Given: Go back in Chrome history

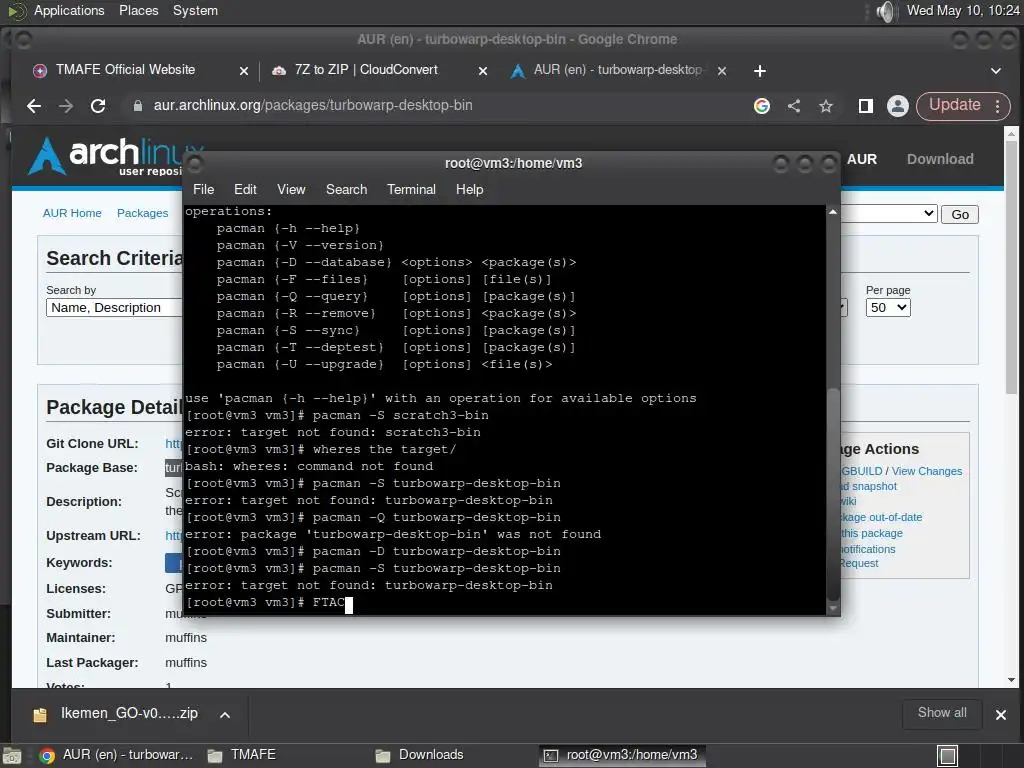Looking at the screenshot, I should [34, 106].
